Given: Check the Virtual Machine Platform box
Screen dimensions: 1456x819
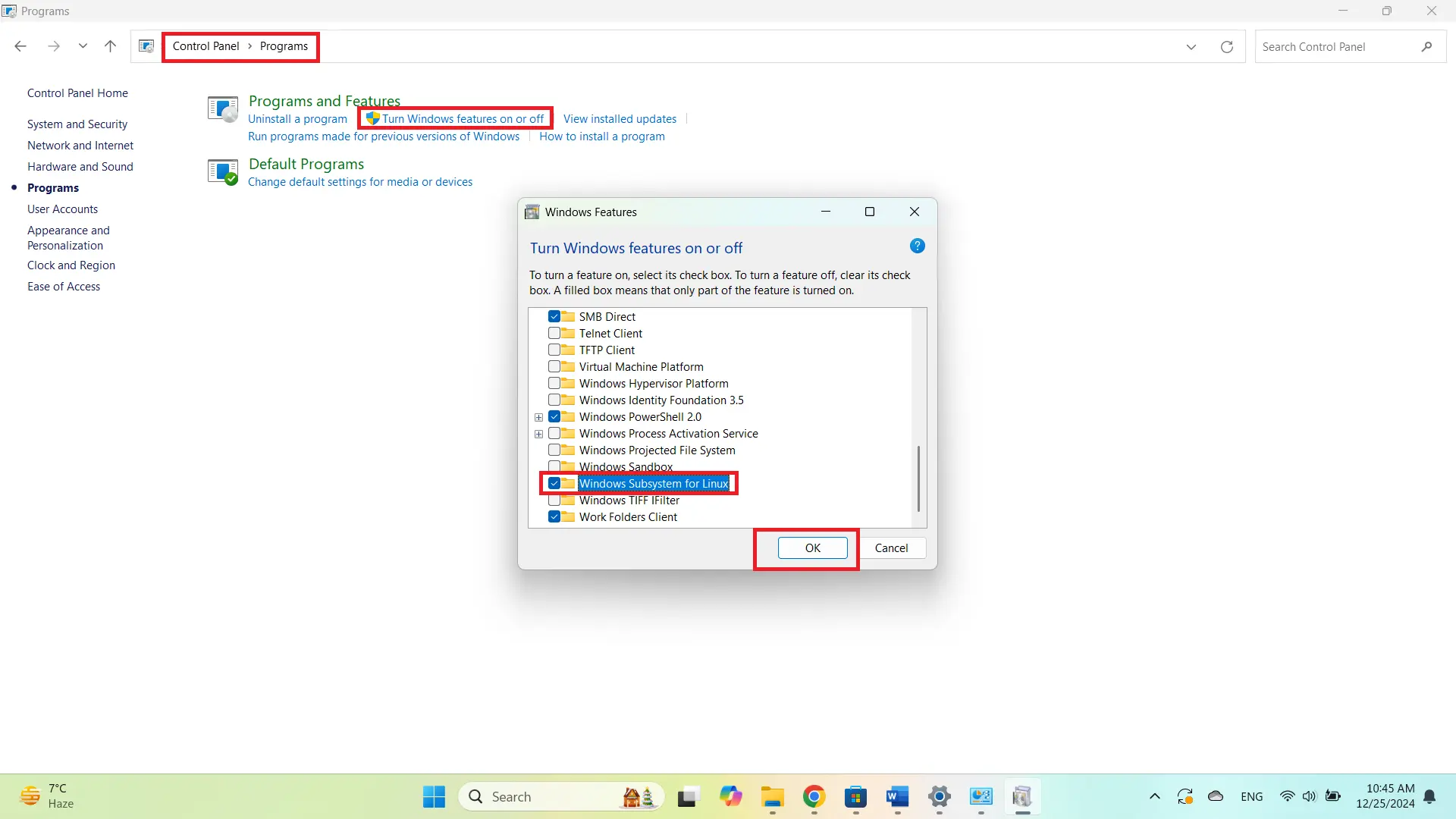Looking at the screenshot, I should tap(554, 367).
